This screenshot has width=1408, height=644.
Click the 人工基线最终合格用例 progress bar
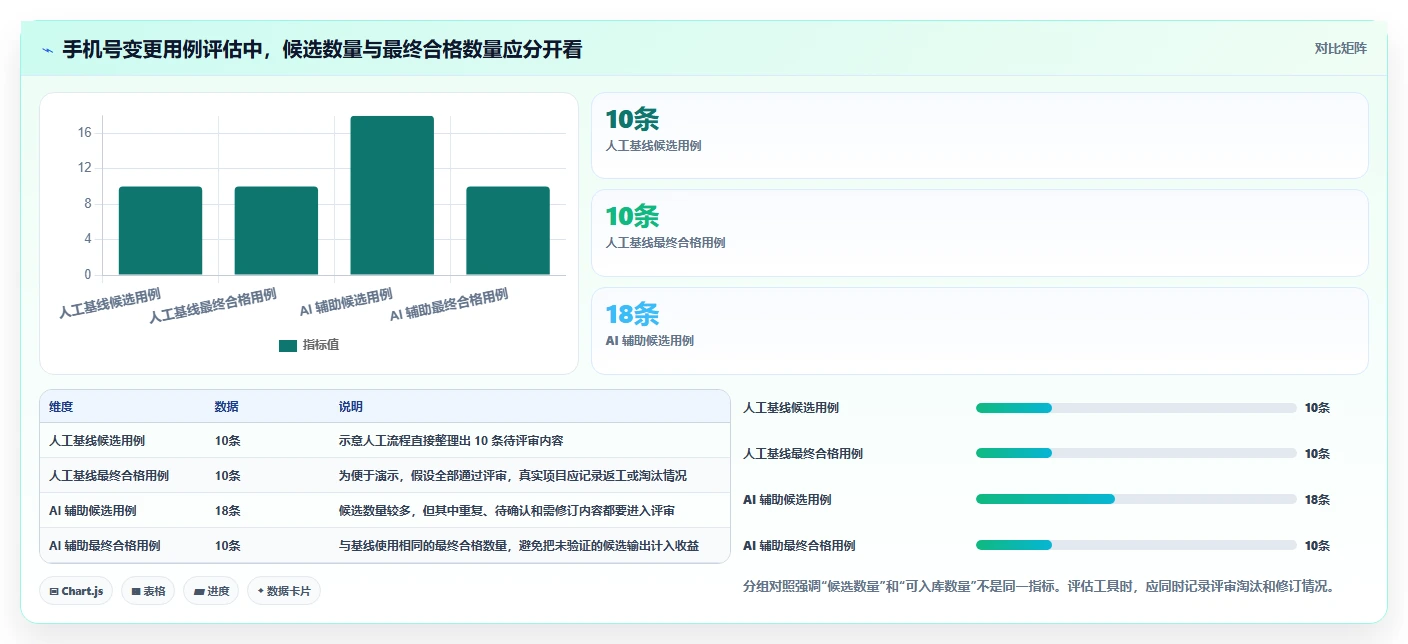[x=1136, y=454]
